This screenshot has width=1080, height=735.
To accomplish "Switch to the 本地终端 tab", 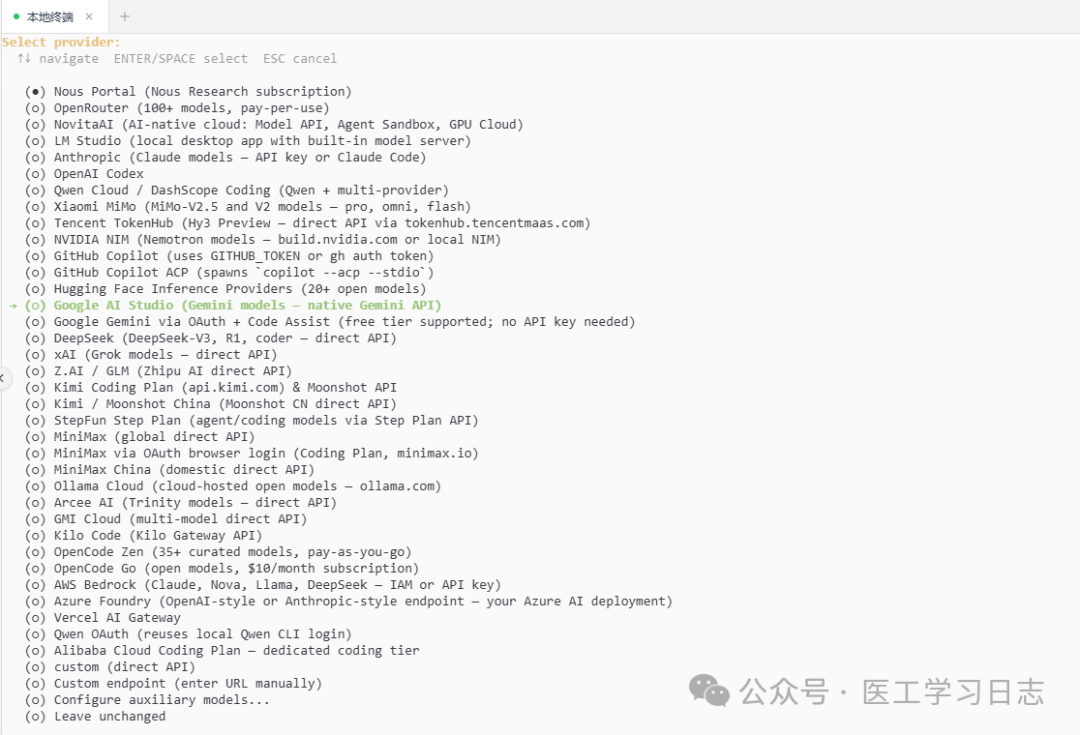I will pyautogui.click(x=50, y=17).
